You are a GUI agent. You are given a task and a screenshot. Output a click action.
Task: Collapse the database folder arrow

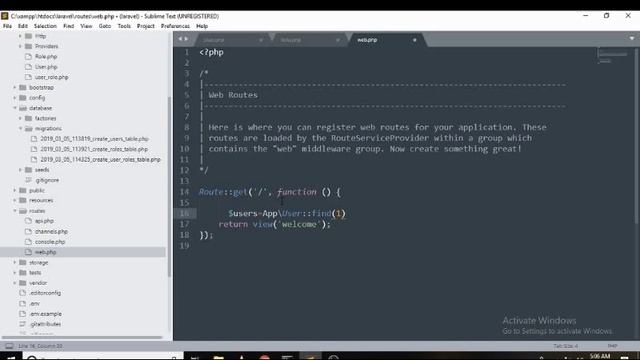click(15, 108)
